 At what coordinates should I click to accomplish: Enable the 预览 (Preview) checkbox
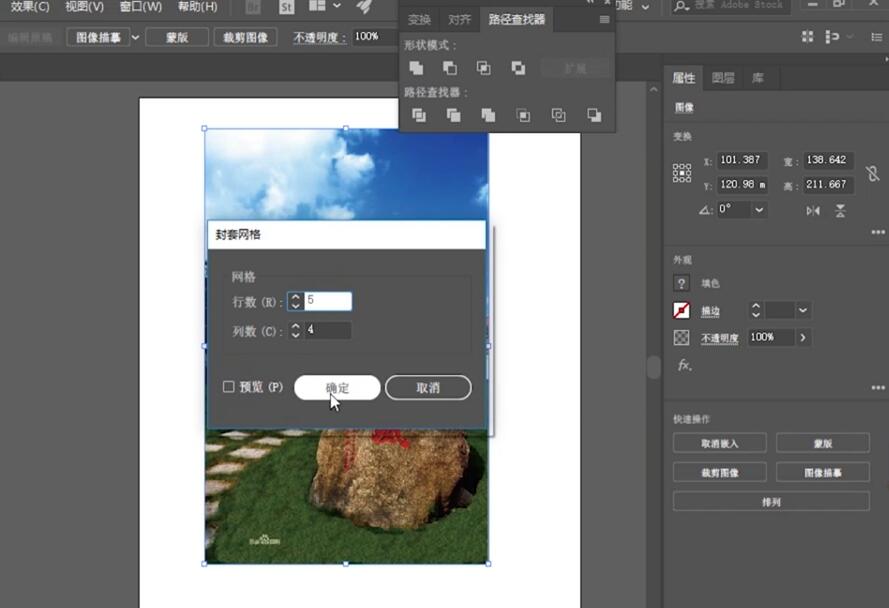(x=229, y=387)
